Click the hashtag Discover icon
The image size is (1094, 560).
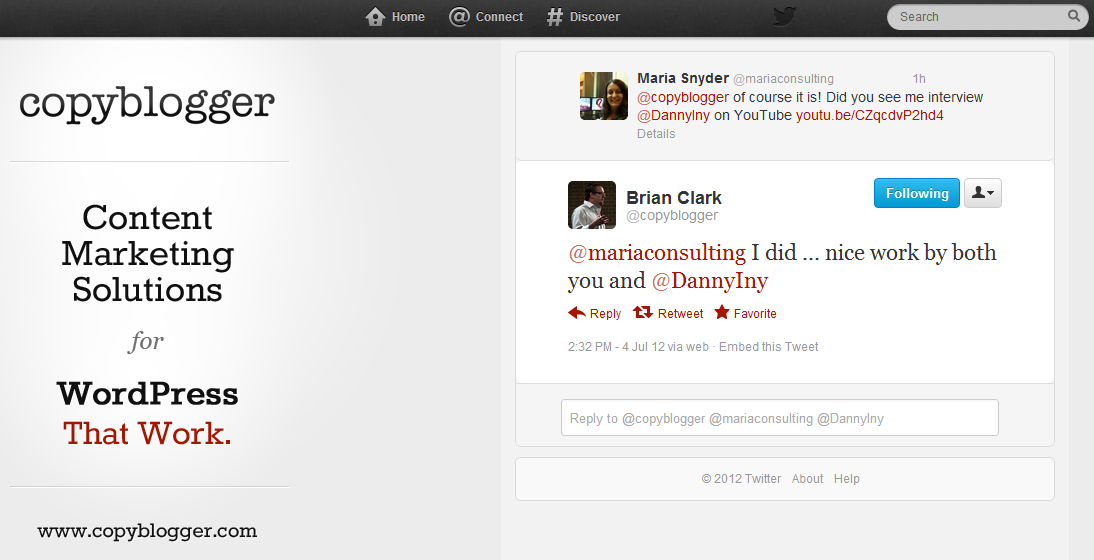point(555,17)
